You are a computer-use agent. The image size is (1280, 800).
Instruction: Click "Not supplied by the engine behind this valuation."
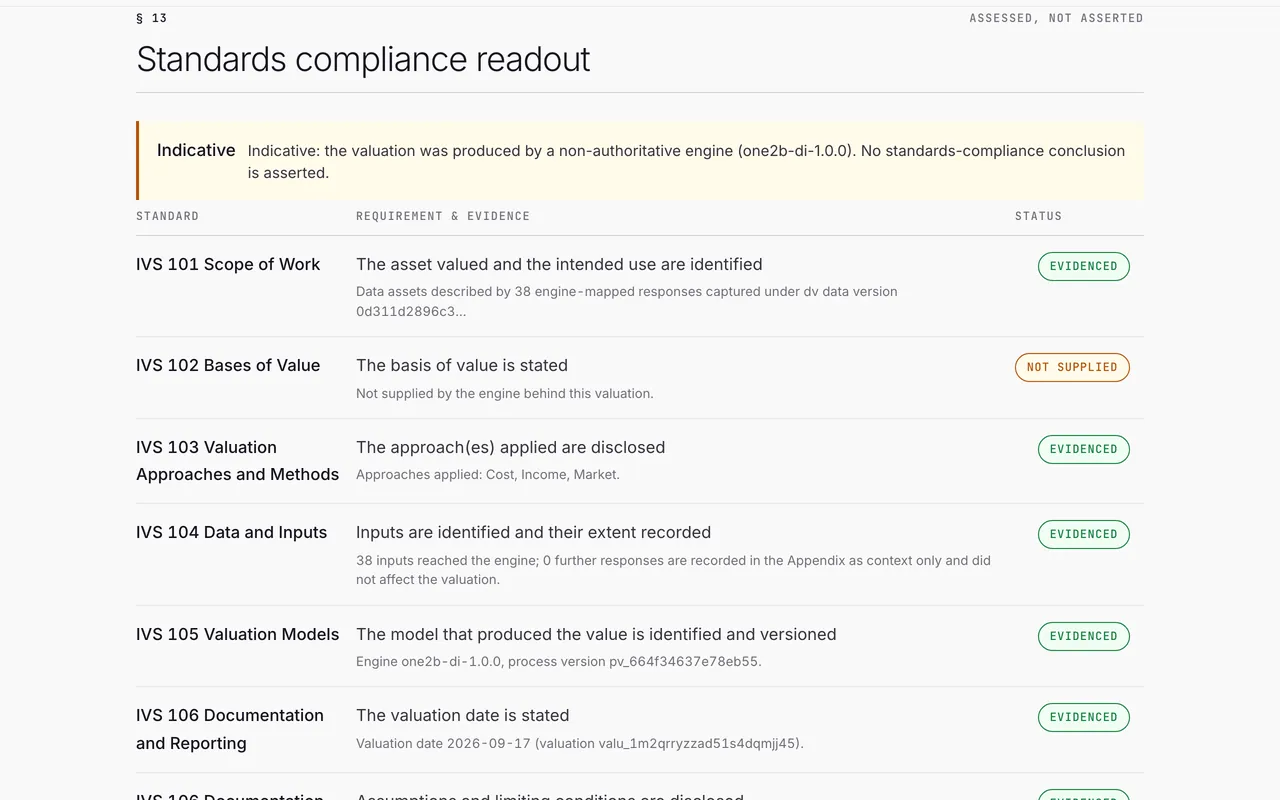505,393
